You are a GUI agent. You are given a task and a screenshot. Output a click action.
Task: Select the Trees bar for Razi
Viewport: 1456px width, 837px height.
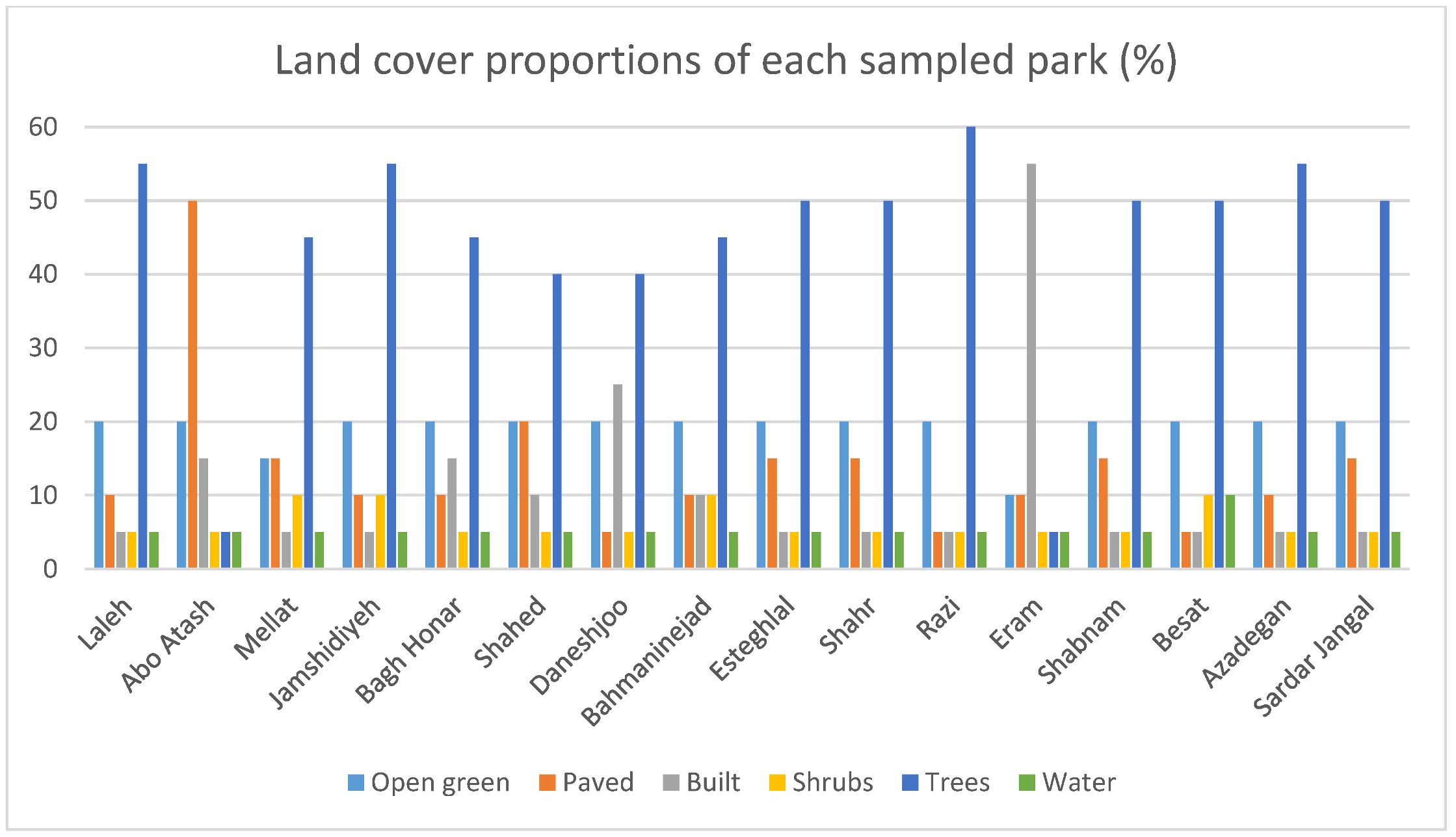tap(971, 348)
